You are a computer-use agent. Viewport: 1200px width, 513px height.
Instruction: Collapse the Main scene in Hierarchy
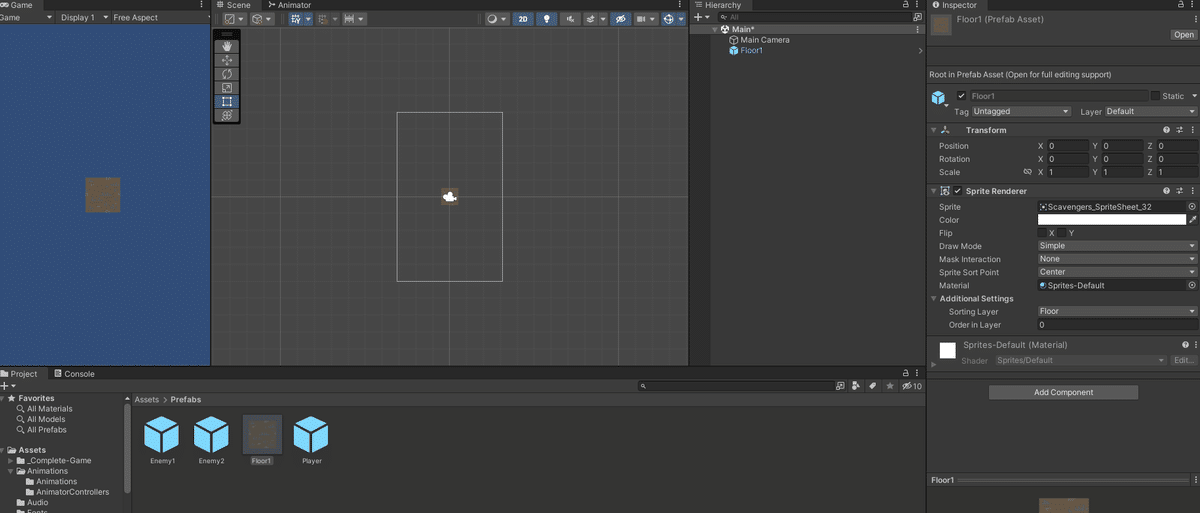pos(715,29)
